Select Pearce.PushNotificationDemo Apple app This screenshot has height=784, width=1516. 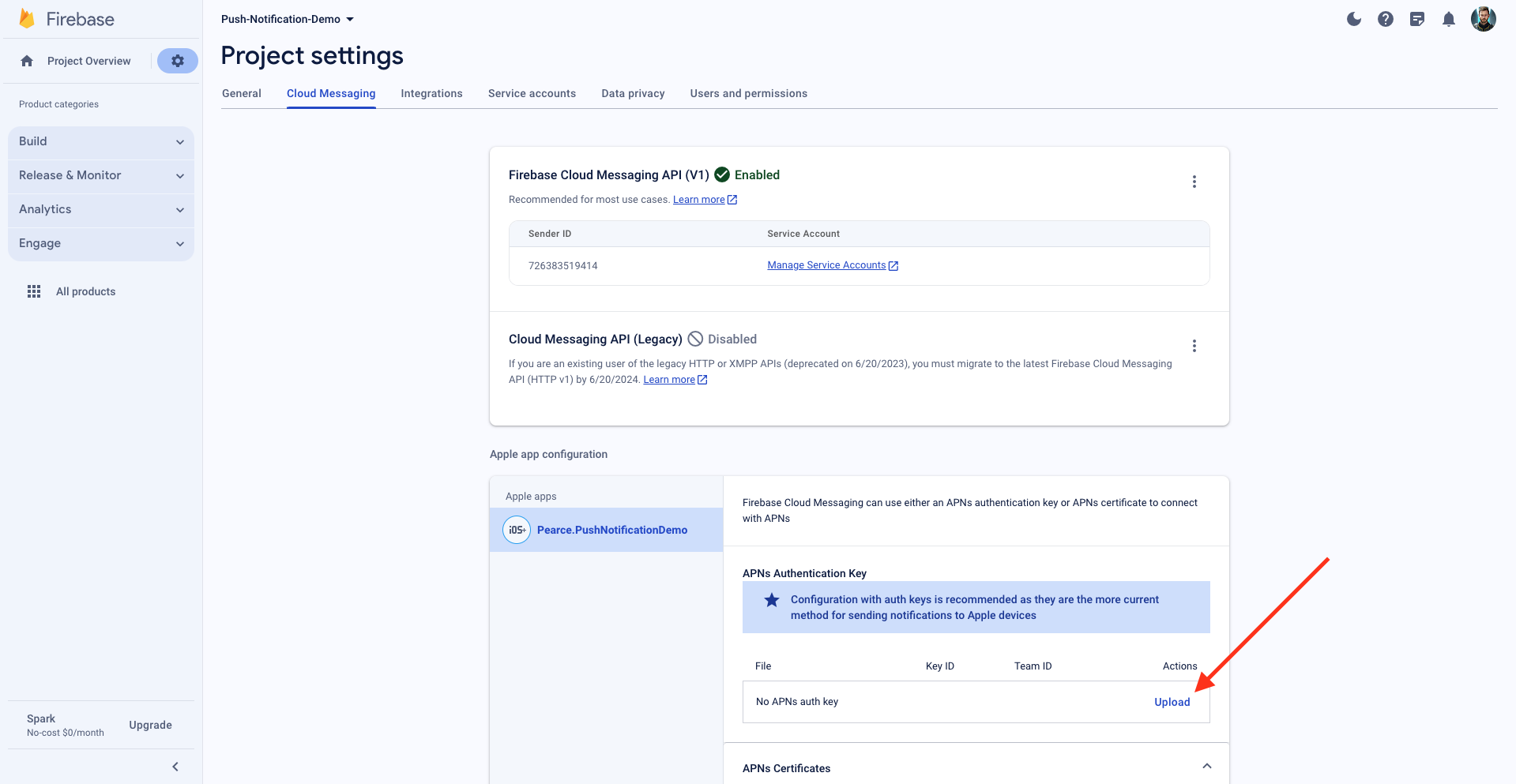click(607, 530)
